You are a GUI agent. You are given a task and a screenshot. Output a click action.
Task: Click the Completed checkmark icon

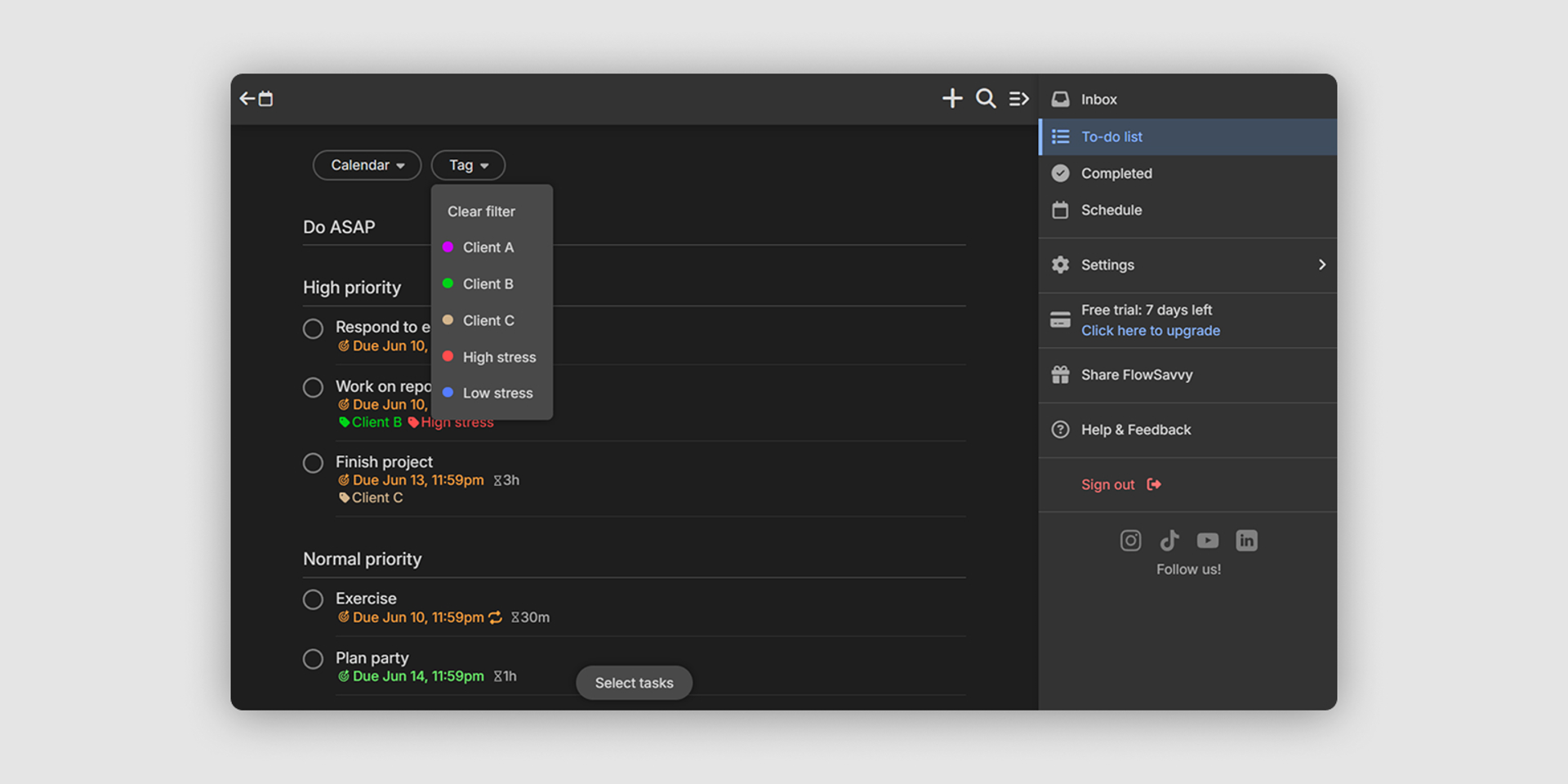click(1060, 173)
